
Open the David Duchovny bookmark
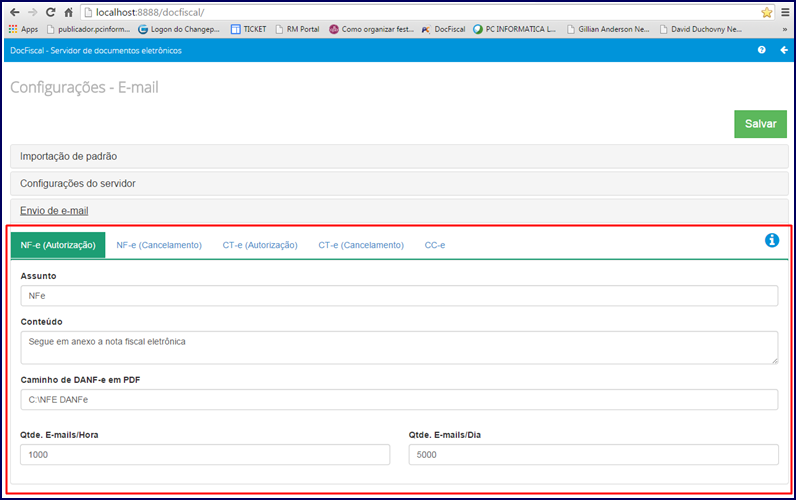coord(701,29)
